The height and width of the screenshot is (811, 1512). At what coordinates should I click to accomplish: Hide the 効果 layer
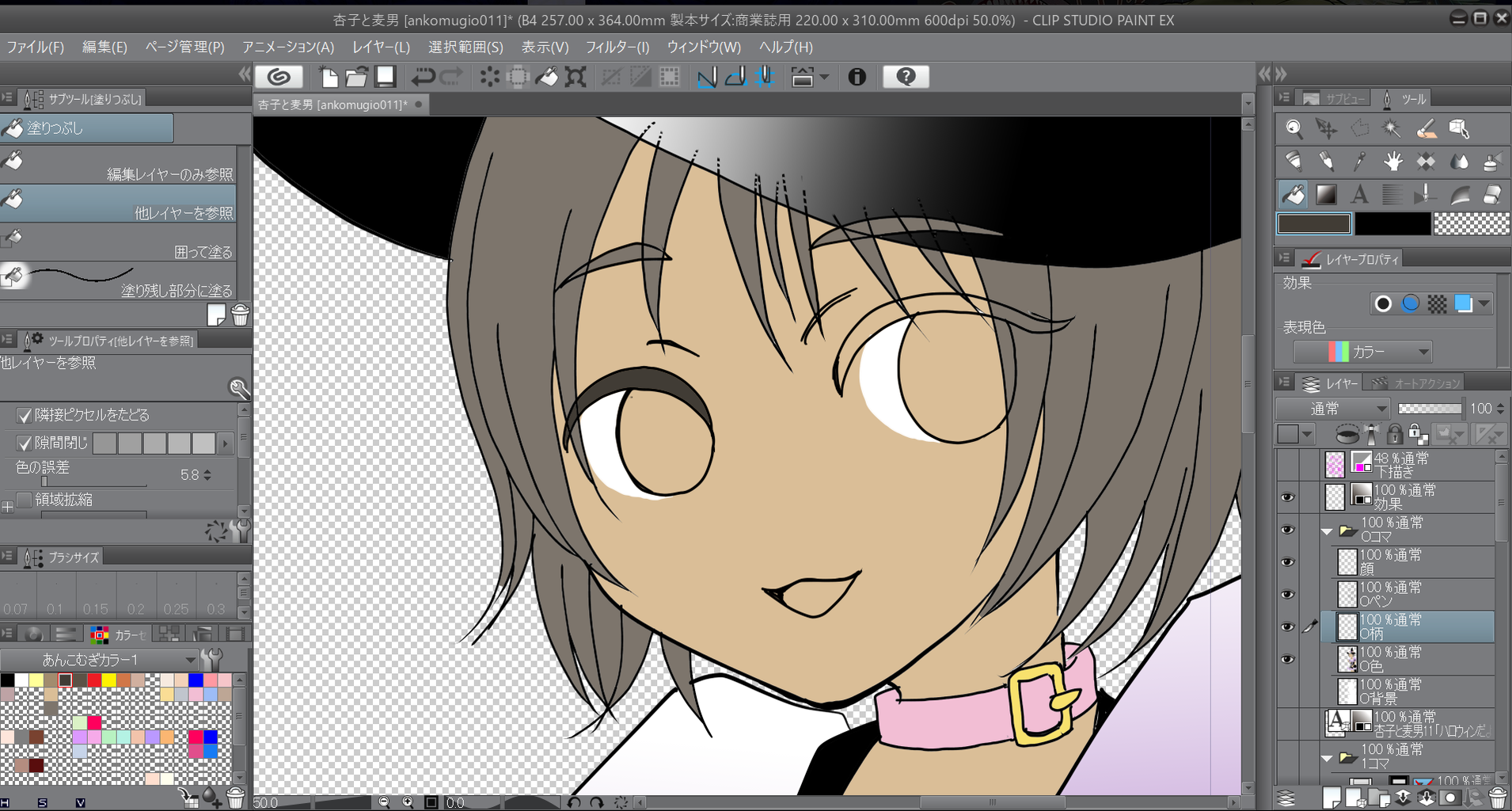[x=1288, y=497]
